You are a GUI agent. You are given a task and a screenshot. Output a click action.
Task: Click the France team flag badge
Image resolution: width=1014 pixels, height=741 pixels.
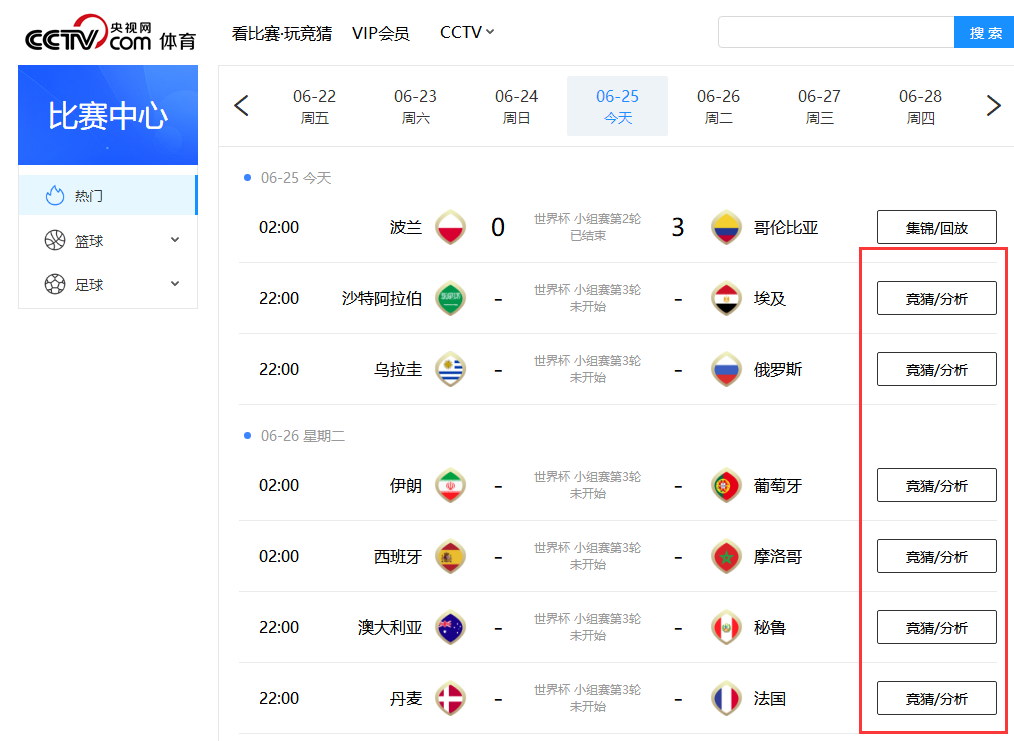tap(726, 698)
